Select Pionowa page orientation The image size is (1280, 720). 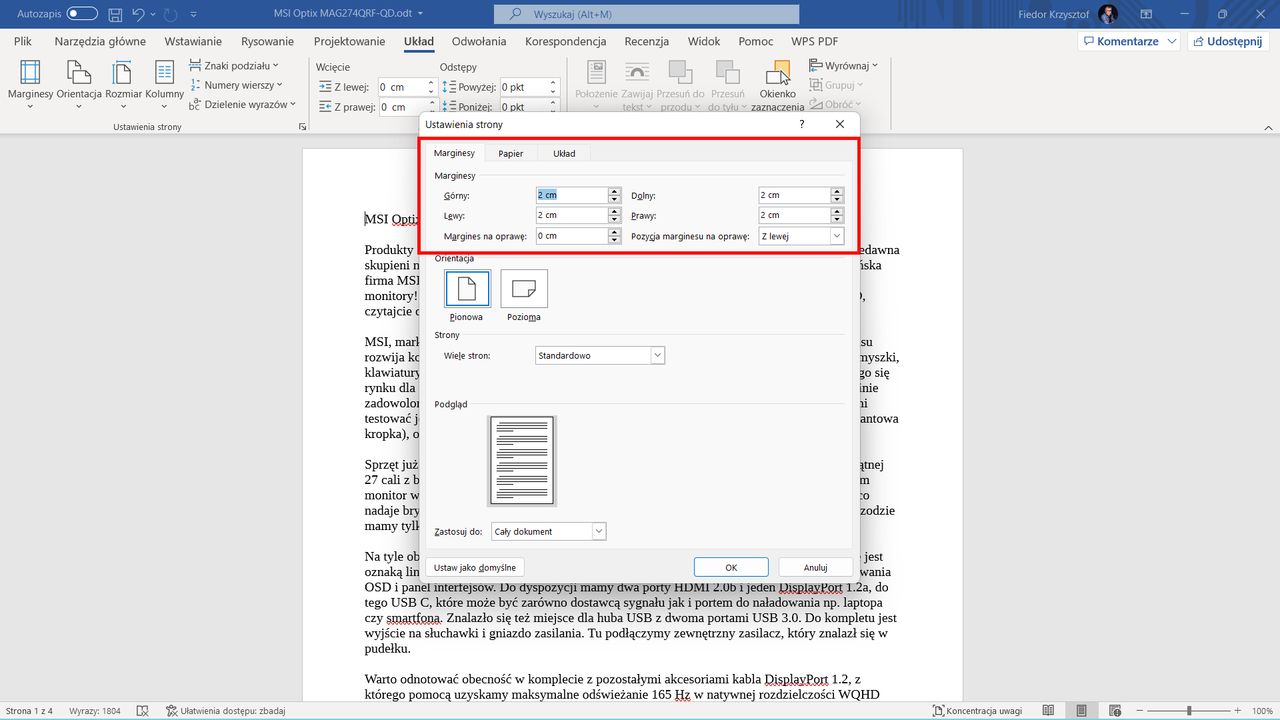pyautogui.click(x=466, y=290)
